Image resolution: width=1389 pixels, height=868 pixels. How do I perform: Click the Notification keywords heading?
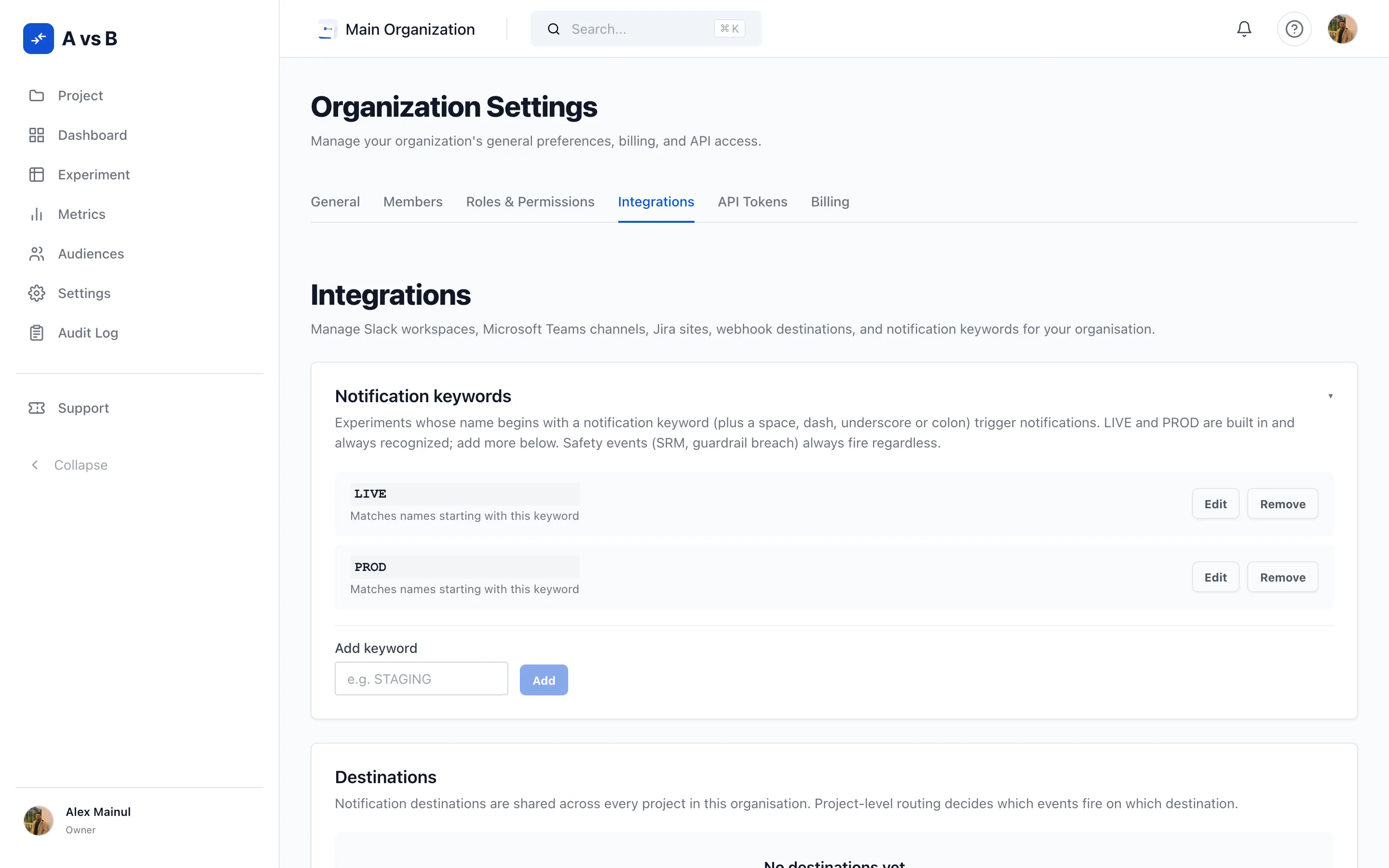tap(422, 396)
